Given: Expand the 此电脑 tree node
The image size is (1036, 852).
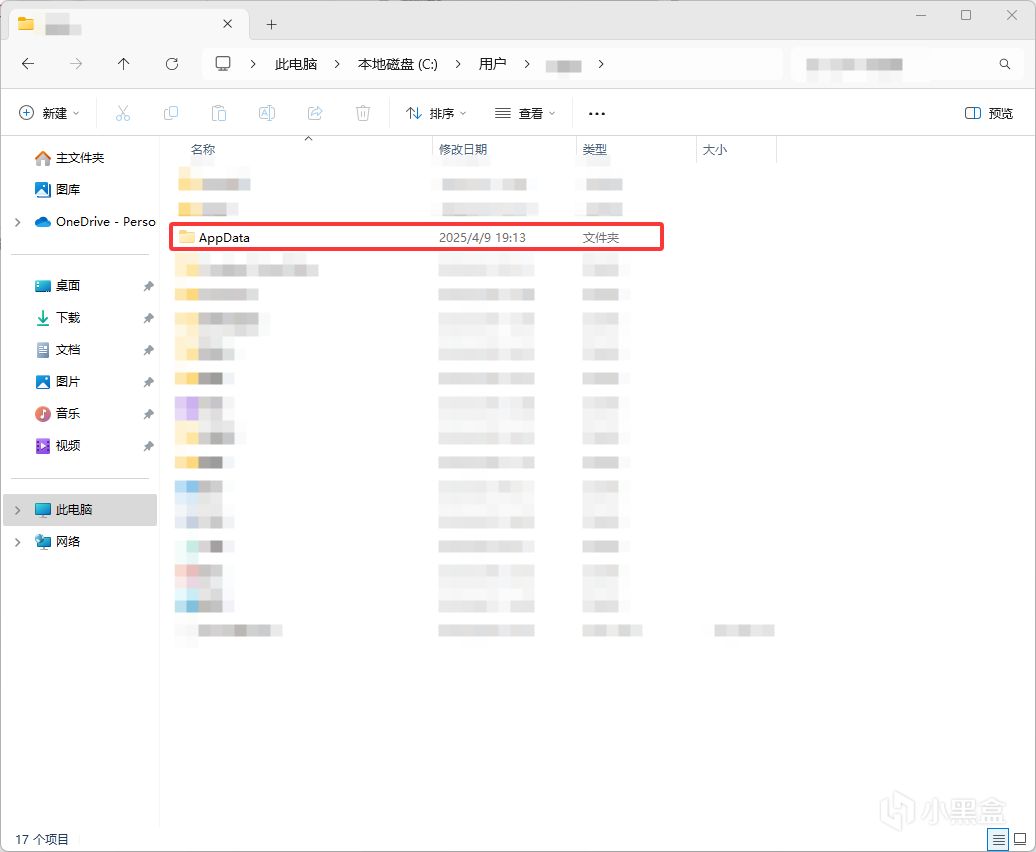Looking at the screenshot, I should pyautogui.click(x=18, y=510).
